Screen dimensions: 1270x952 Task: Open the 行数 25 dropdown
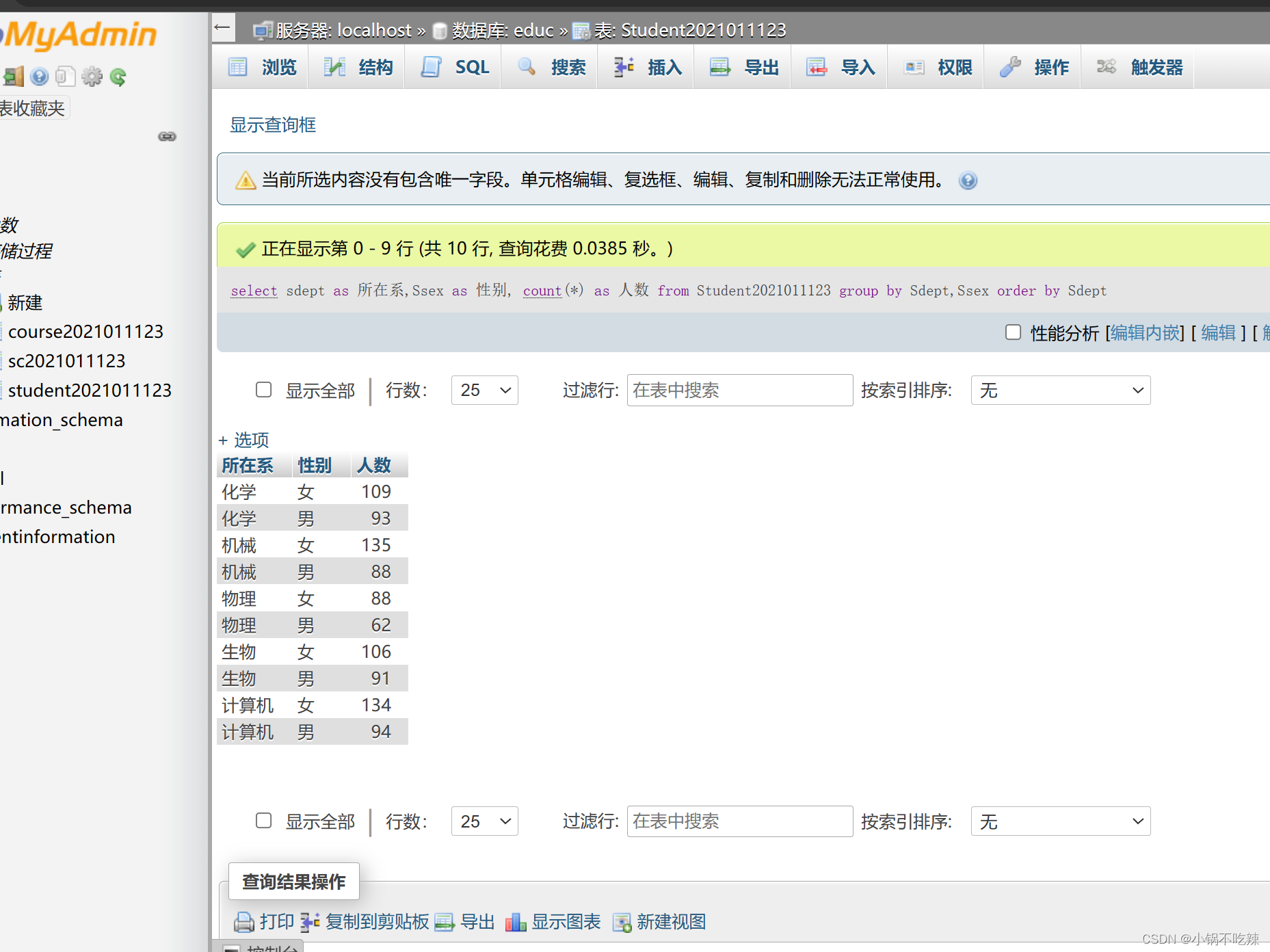[x=484, y=390]
